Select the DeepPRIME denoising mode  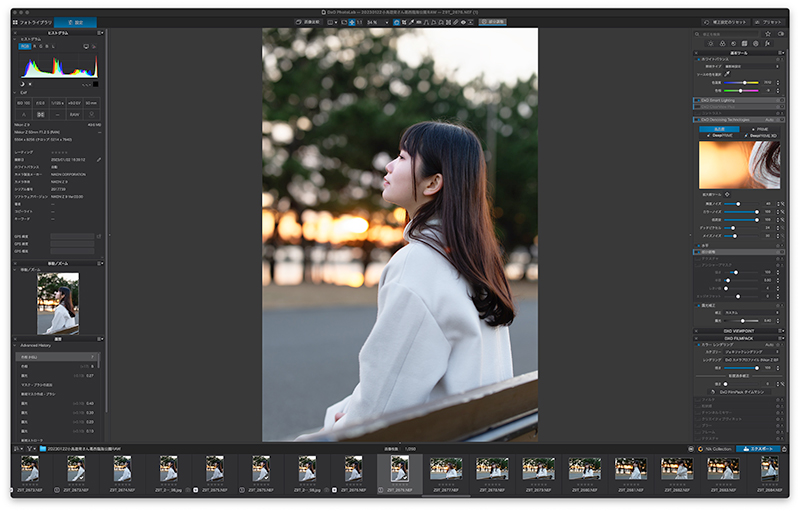coord(720,136)
